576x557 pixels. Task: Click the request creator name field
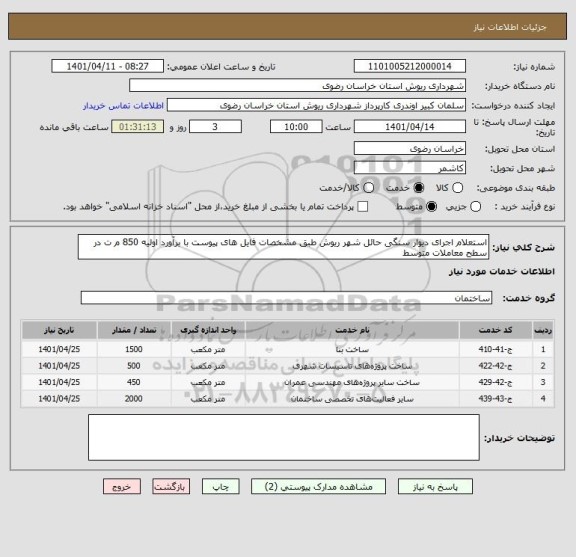click(x=316, y=106)
